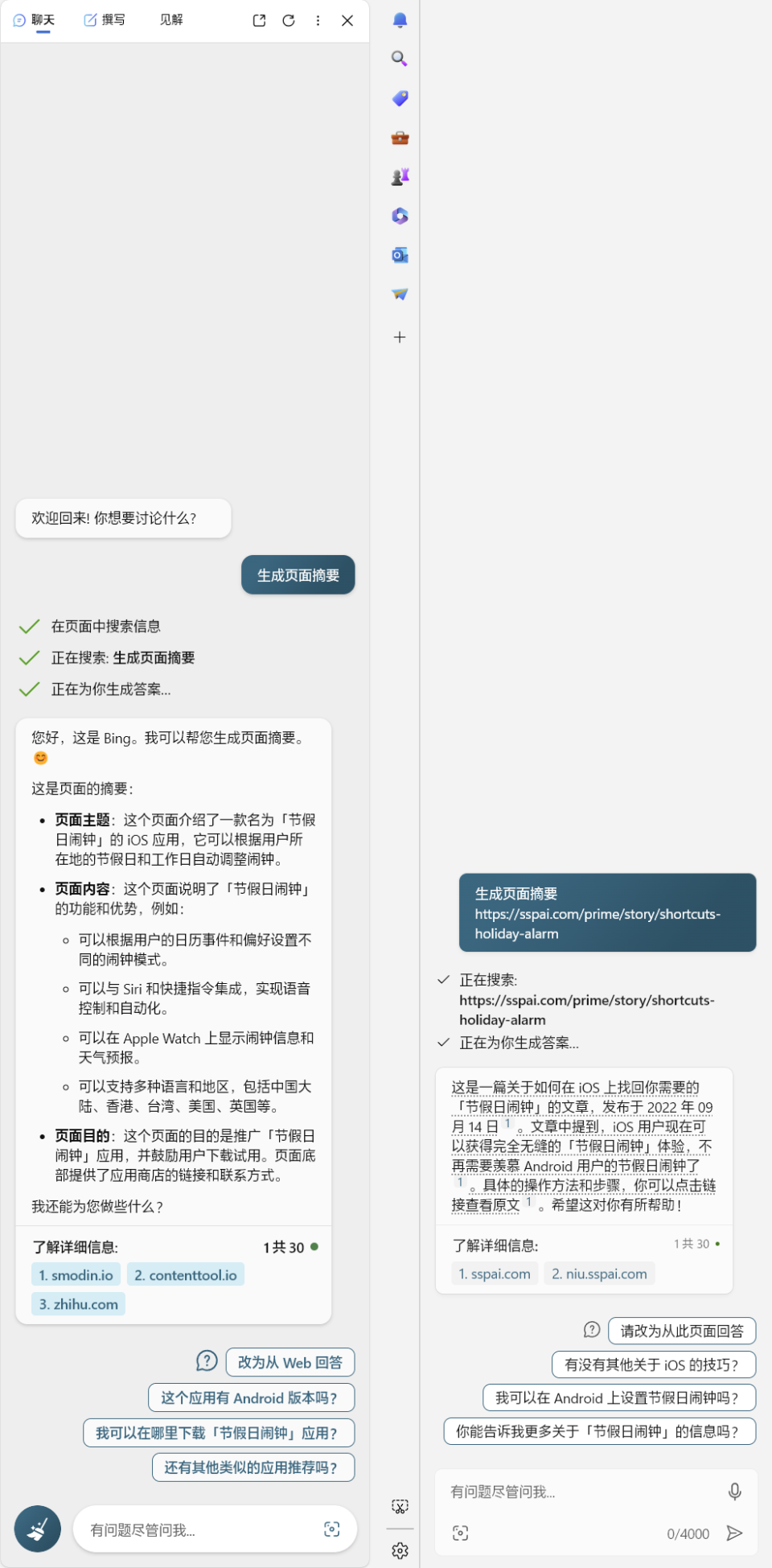The image size is (772, 1568).
Task: Open the search sidebar icon
Action: (x=400, y=59)
